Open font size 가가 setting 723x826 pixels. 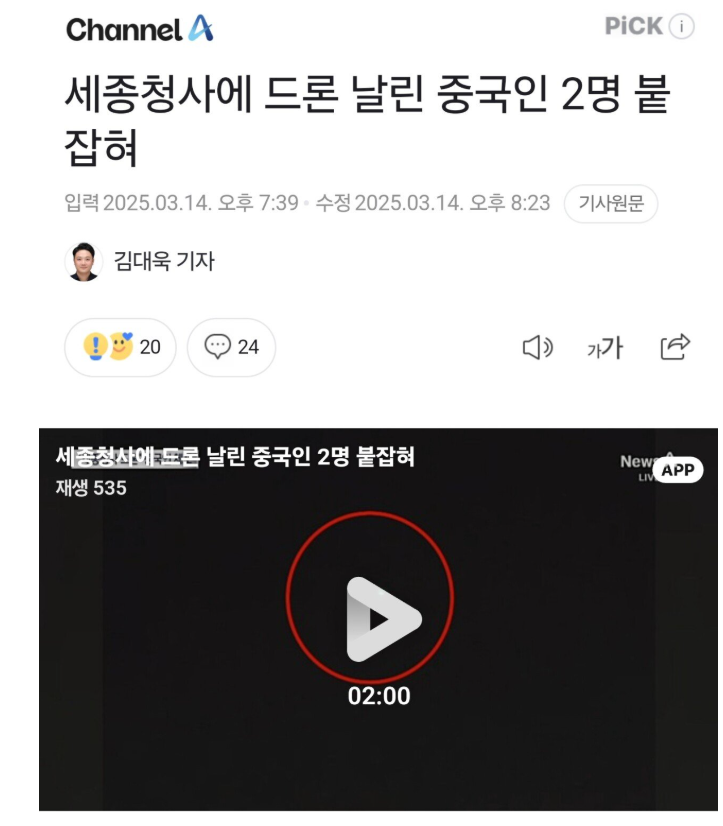tap(605, 348)
